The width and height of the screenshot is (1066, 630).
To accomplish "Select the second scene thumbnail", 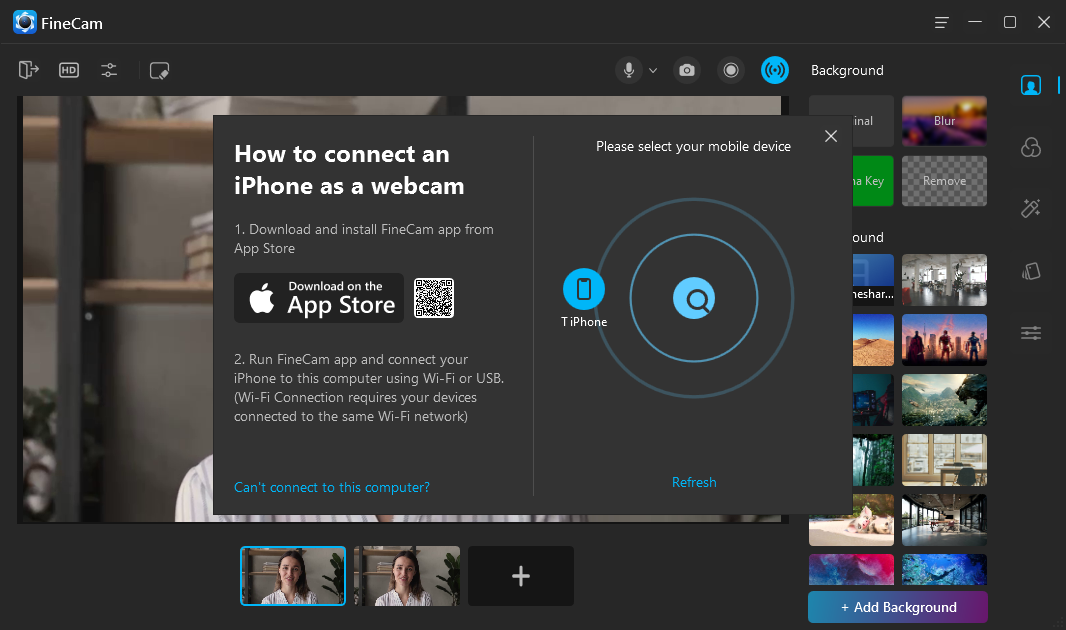I will coord(407,576).
